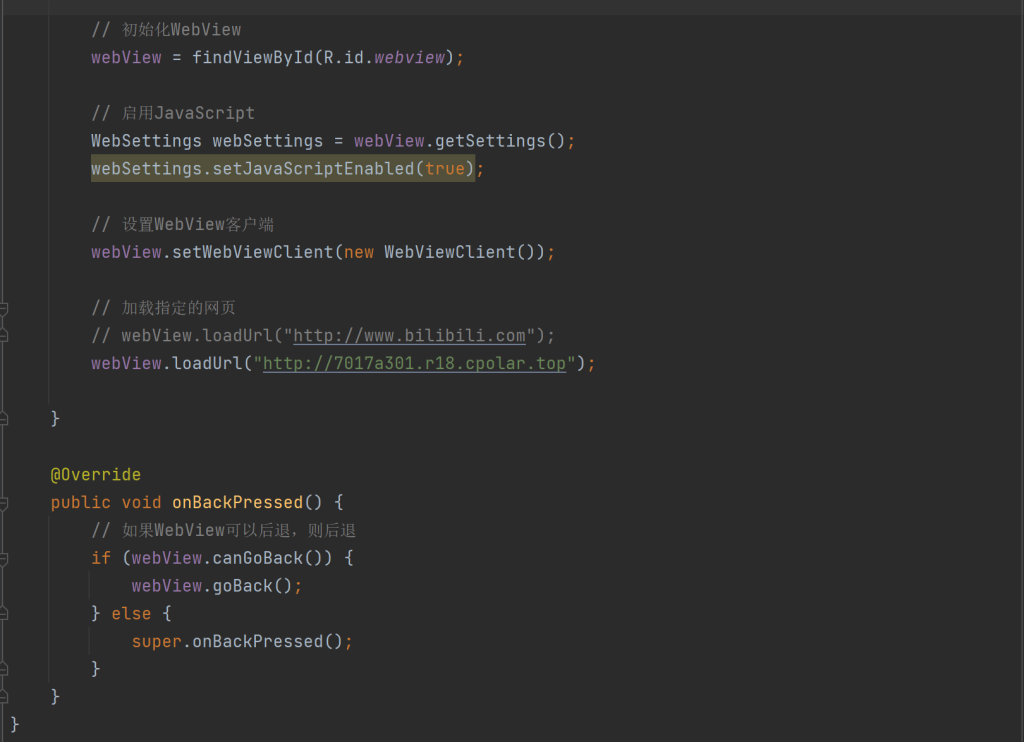Fold comment block at the 加载指定的网页 line
1024x742 pixels.
[4, 308]
